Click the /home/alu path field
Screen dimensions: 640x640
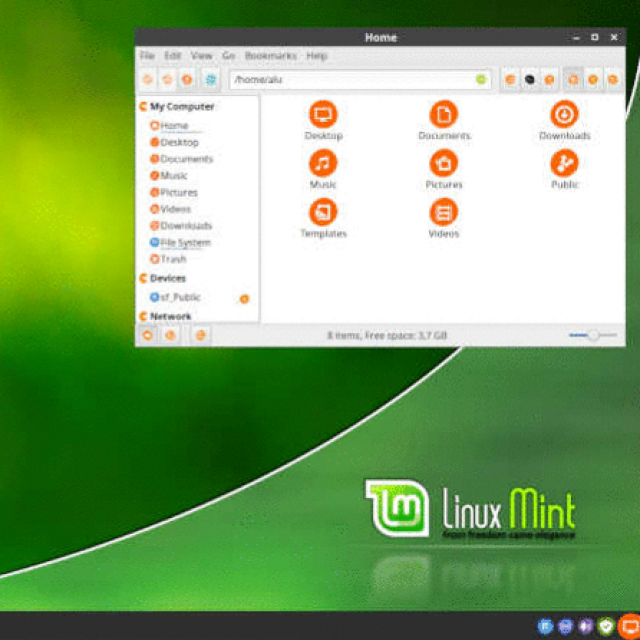[x=350, y=79]
